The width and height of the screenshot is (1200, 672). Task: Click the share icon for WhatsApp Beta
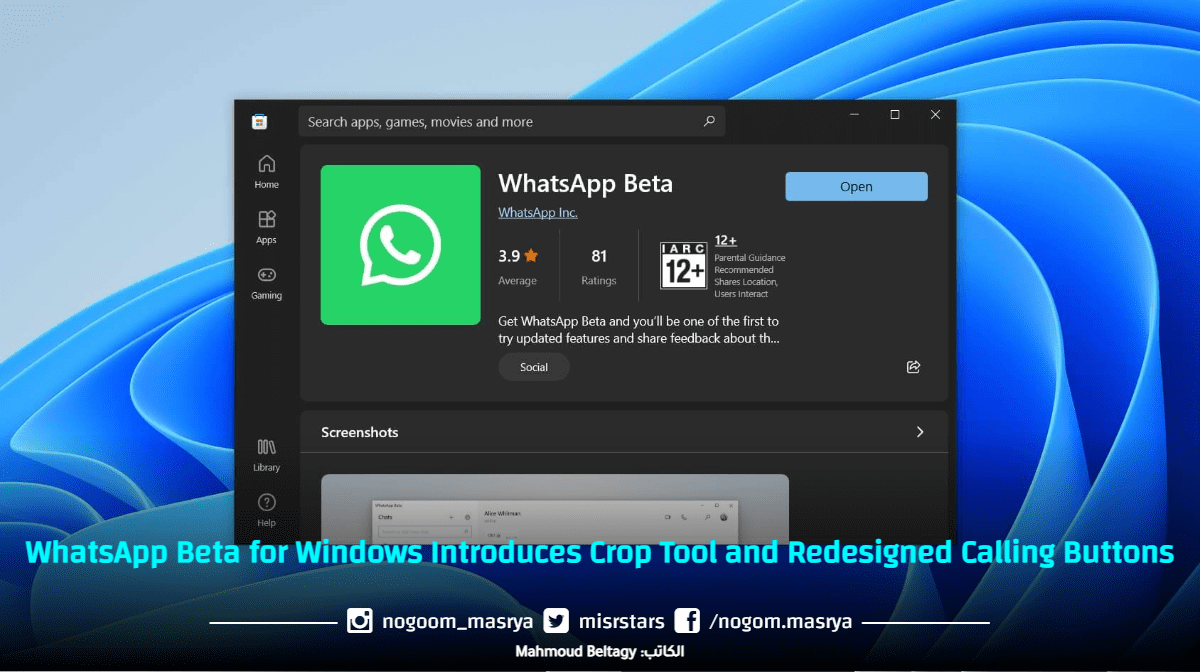tap(912, 367)
